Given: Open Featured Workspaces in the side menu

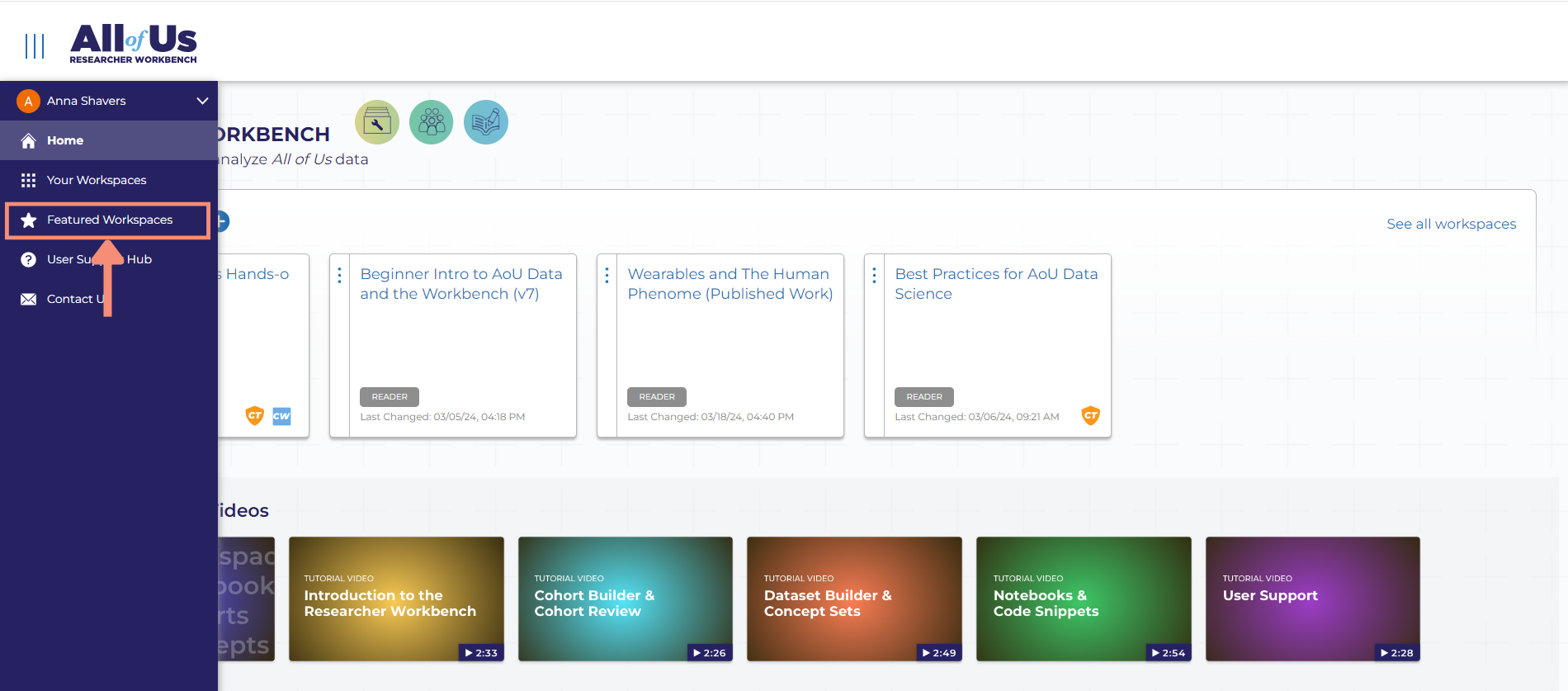Looking at the screenshot, I should 108,220.
